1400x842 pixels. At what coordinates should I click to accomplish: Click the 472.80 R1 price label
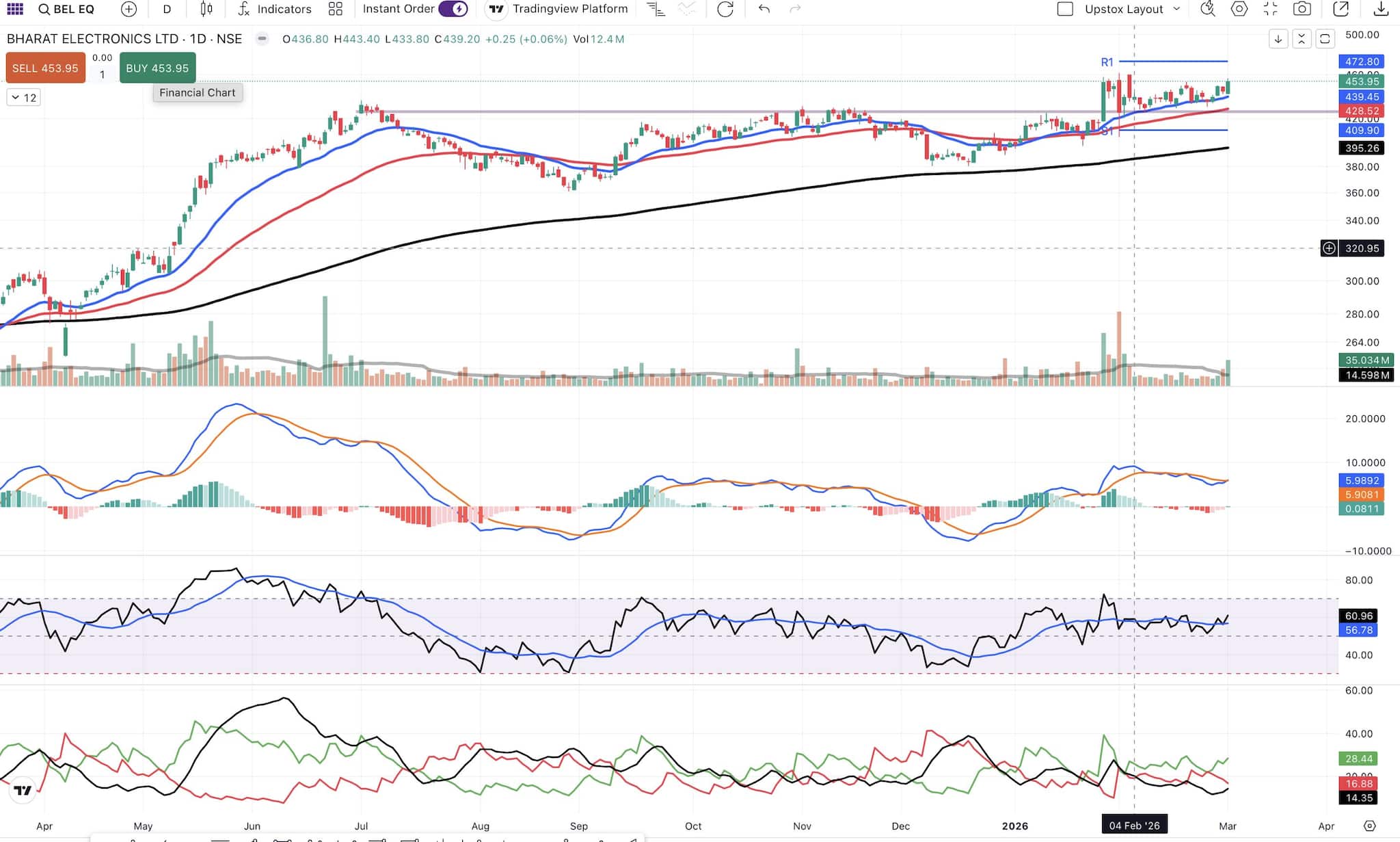[1362, 62]
